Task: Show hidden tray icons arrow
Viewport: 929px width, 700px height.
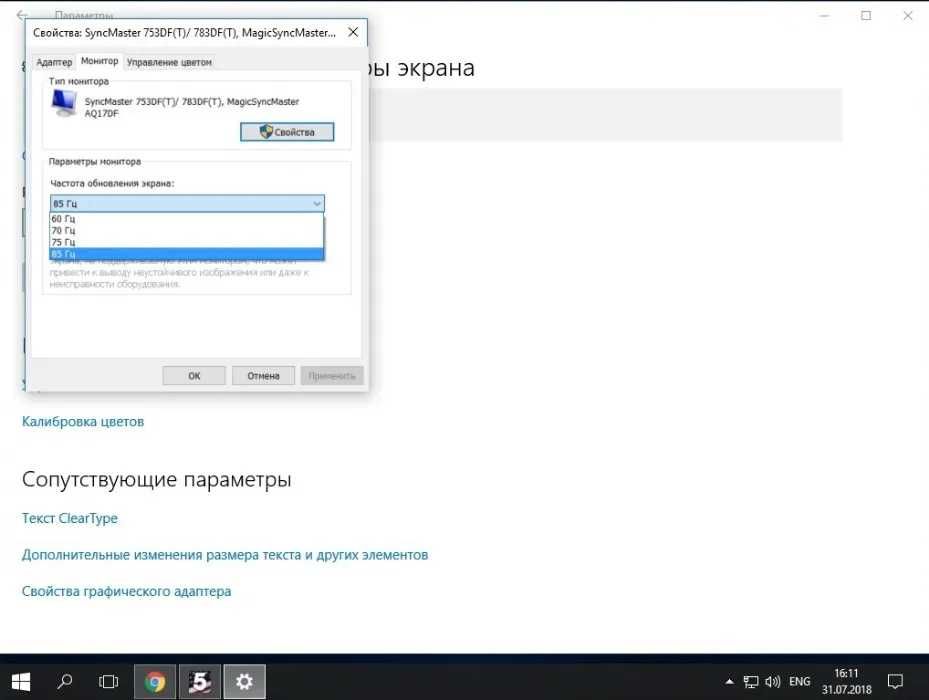Action: coord(729,682)
